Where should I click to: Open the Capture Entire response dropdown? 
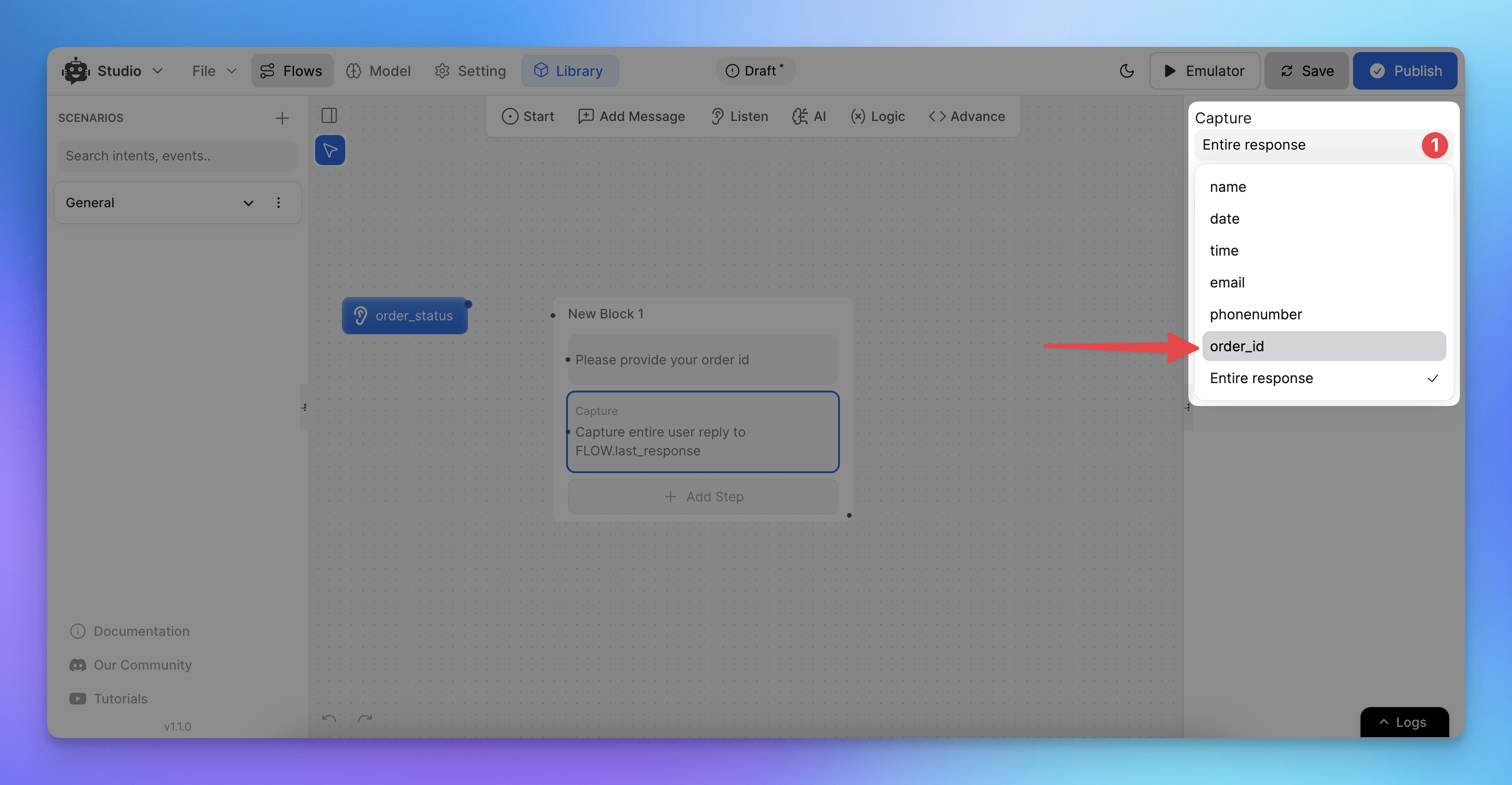coord(1324,145)
